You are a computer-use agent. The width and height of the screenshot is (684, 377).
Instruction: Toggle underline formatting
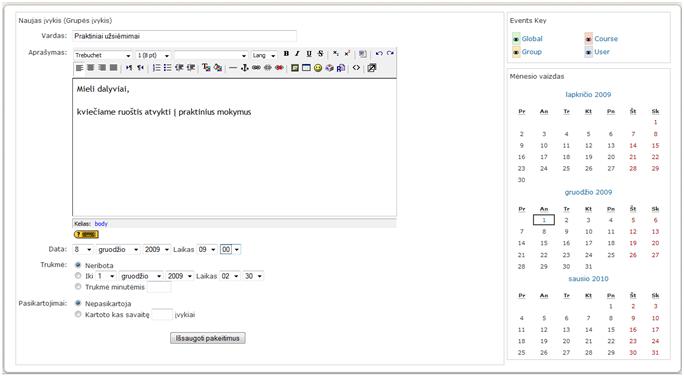point(309,54)
